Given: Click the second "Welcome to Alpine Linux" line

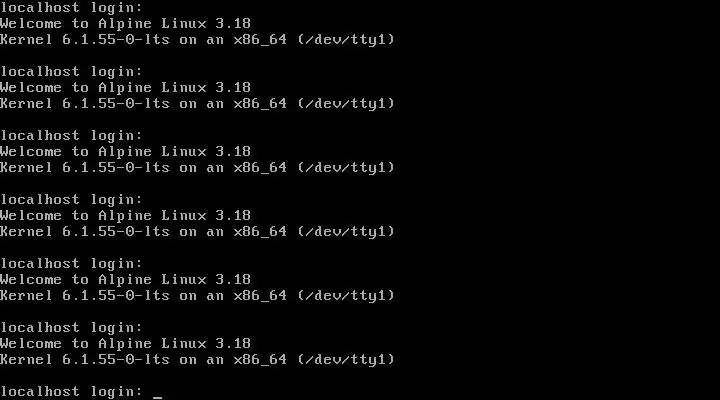Looking at the screenshot, I should [x=125, y=87].
